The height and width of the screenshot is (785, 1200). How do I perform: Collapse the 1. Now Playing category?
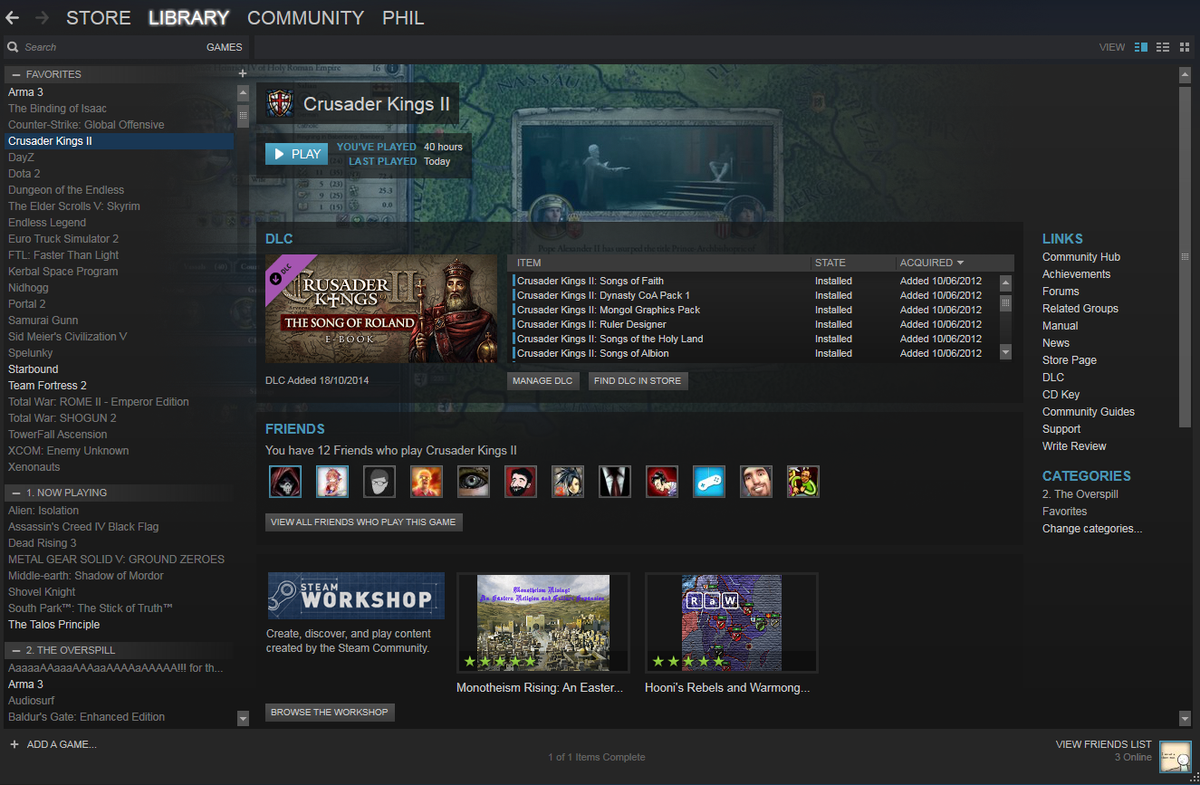pyautogui.click(x=16, y=492)
